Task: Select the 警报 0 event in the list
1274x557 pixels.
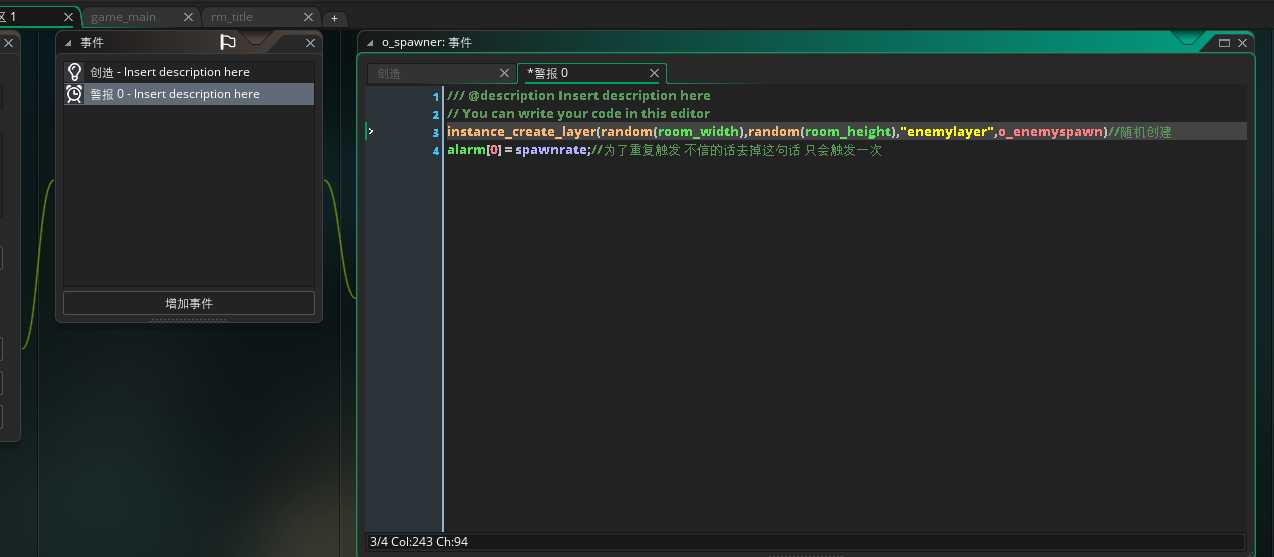Action: click(189, 94)
